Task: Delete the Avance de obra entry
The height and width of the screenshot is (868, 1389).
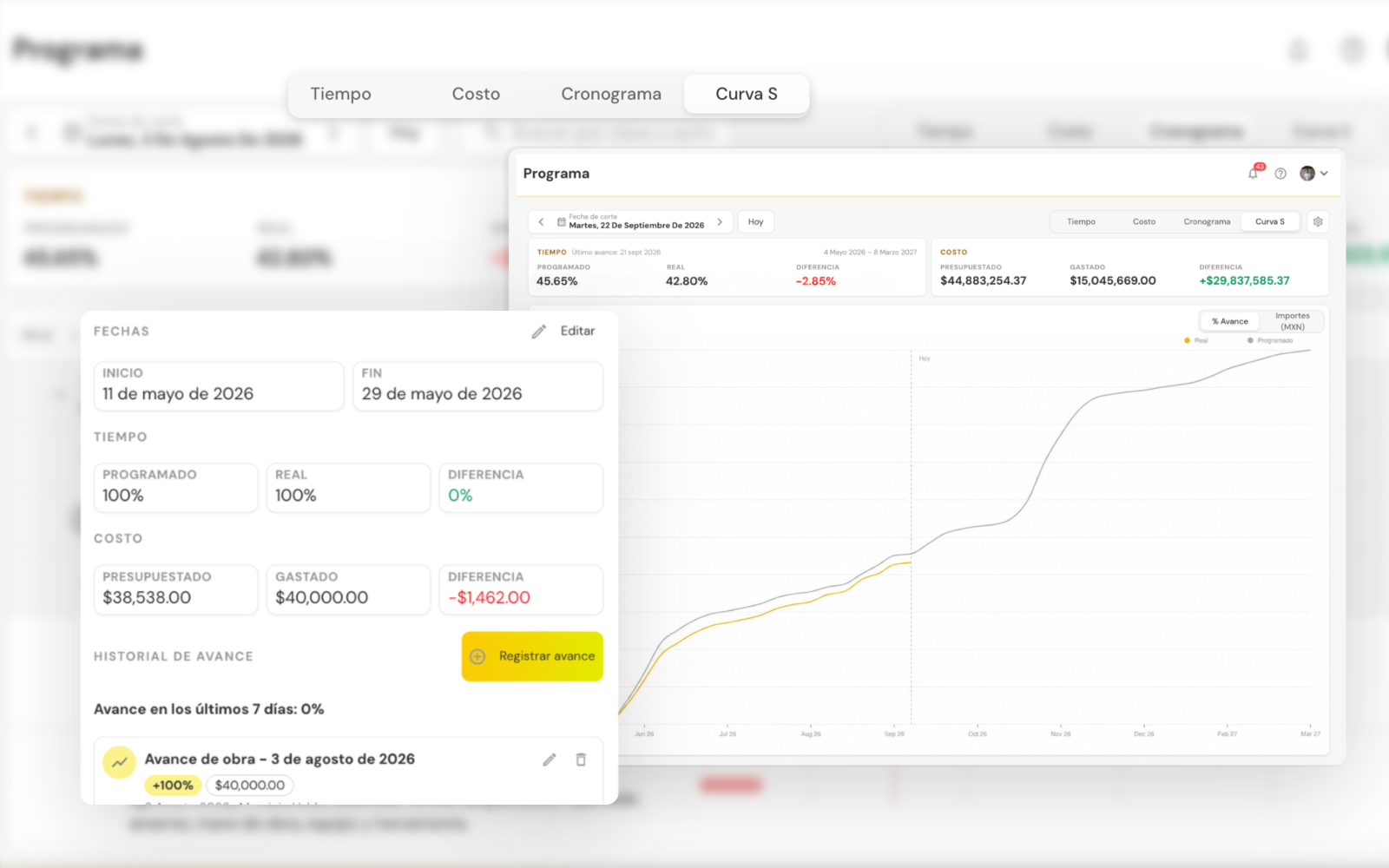Action: pos(581,759)
